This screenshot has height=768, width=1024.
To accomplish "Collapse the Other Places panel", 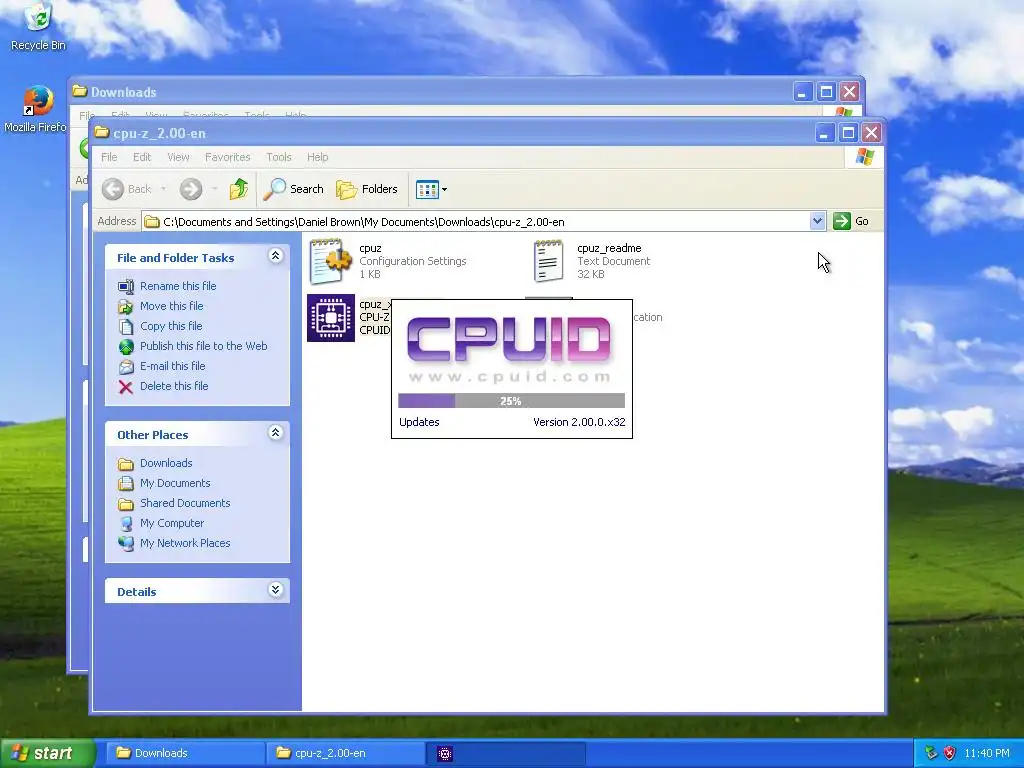I will (276, 432).
